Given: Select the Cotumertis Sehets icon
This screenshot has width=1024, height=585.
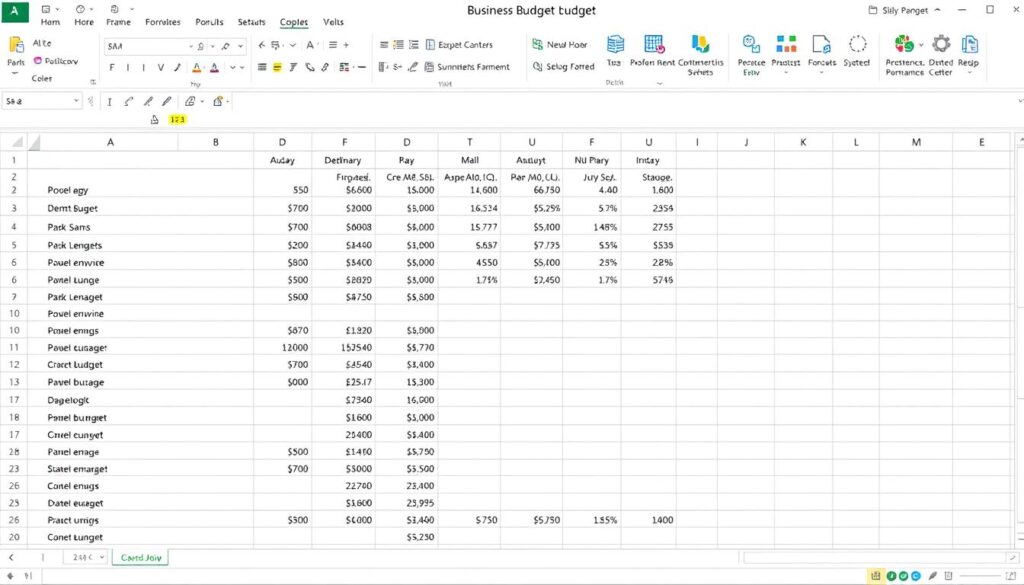Looking at the screenshot, I should pyautogui.click(x=700, y=47).
